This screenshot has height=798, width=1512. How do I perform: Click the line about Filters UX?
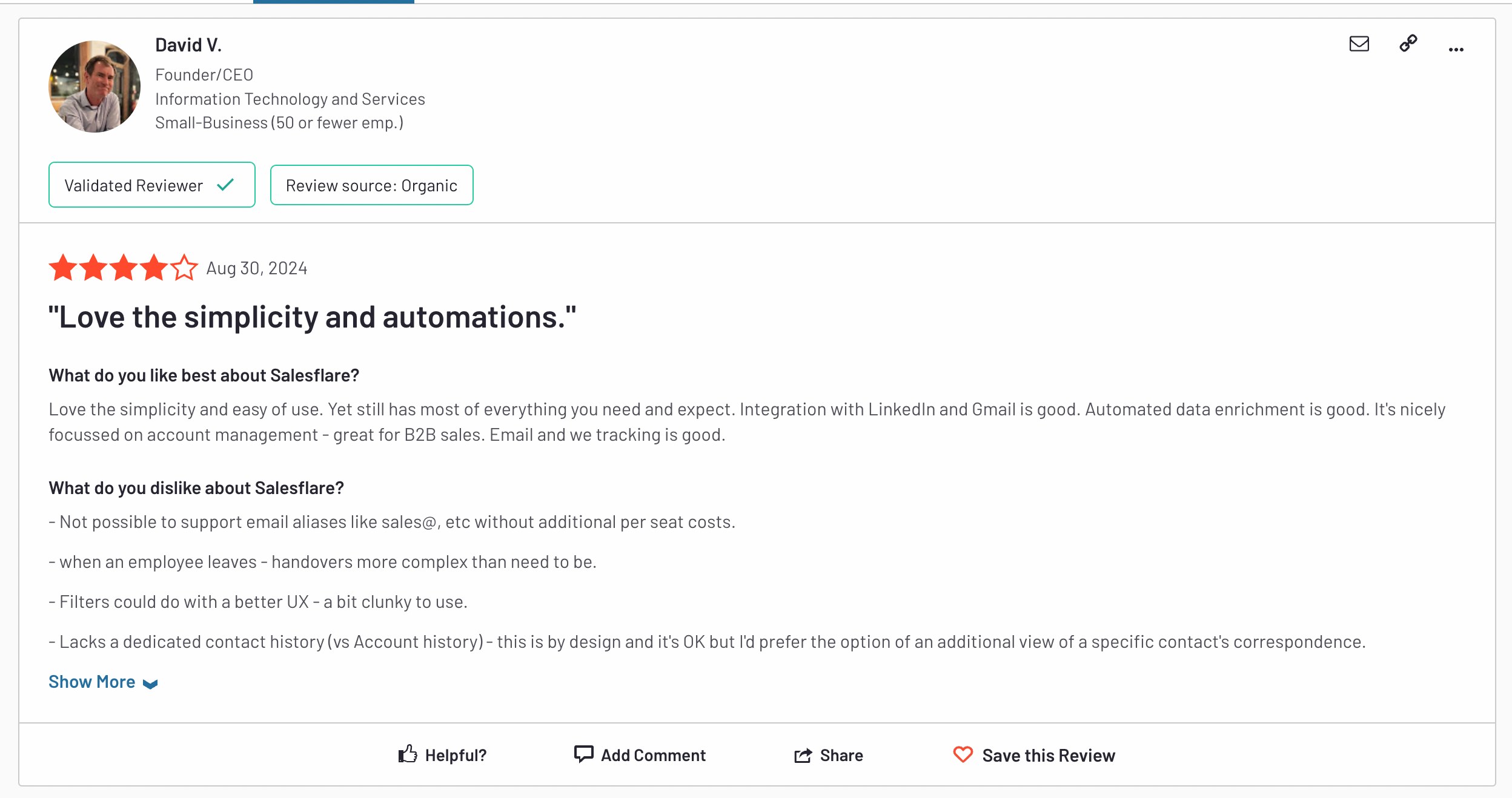258,602
